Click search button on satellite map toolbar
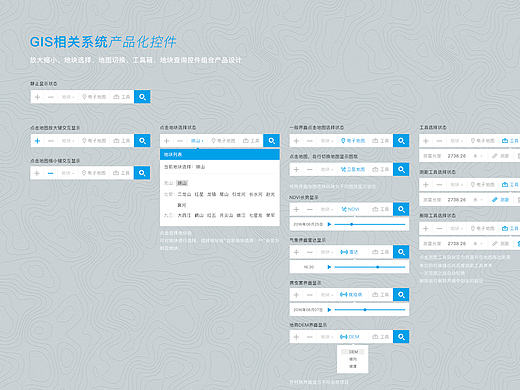 pos(401,169)
